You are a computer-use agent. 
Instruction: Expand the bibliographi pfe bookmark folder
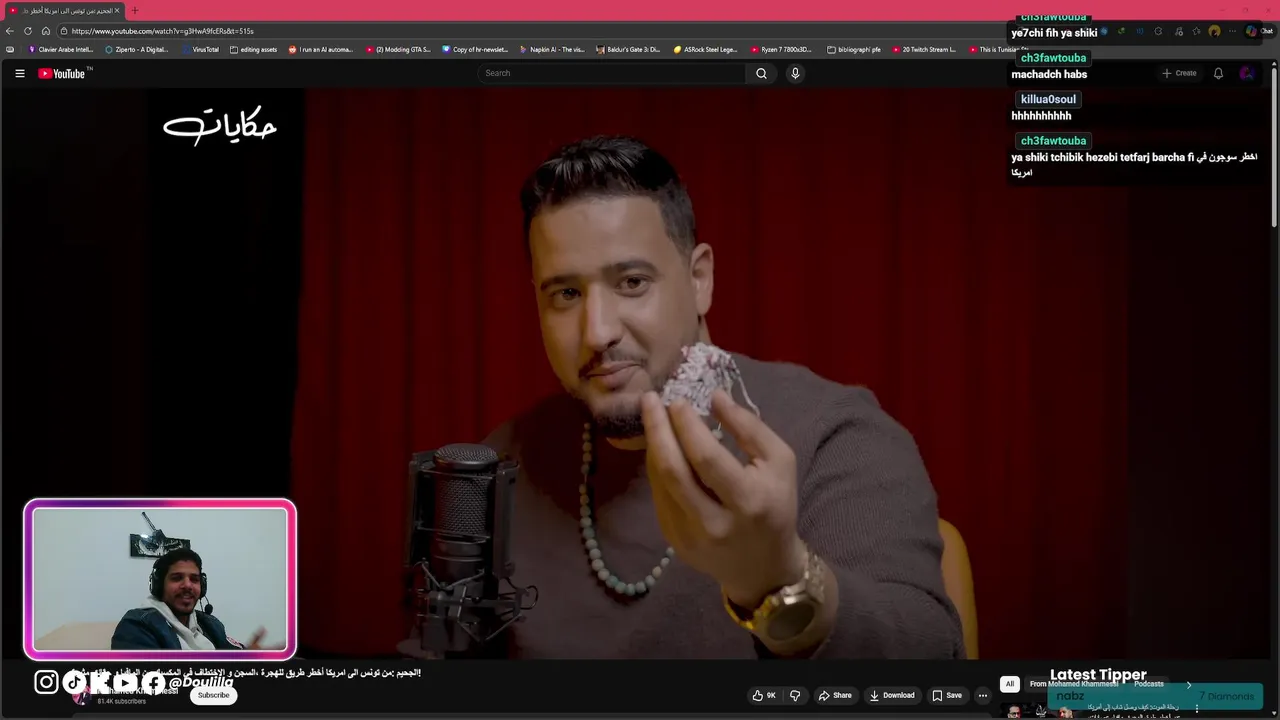854,49
